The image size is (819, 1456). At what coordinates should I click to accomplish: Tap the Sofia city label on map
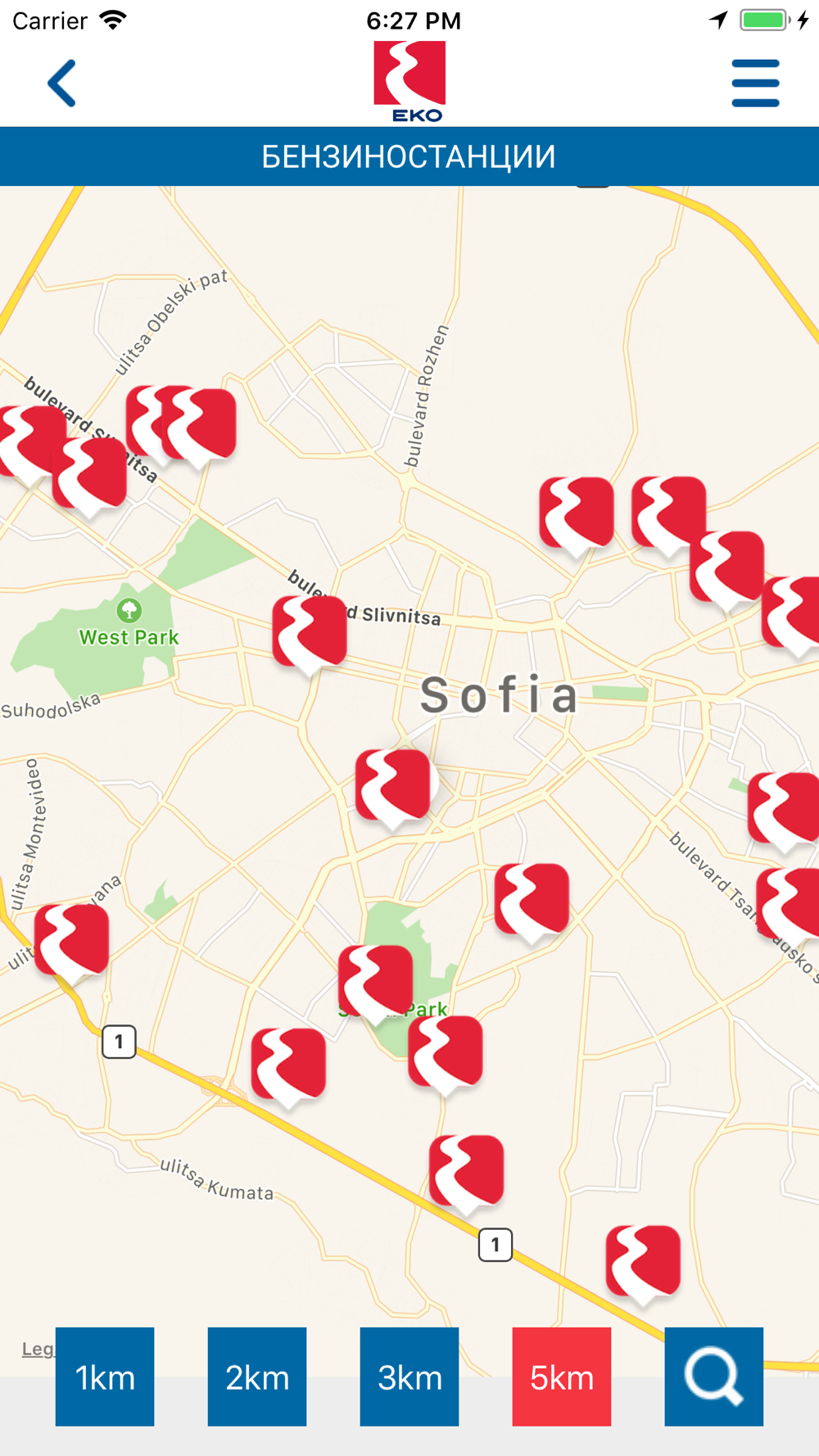(x=500, y=695)
